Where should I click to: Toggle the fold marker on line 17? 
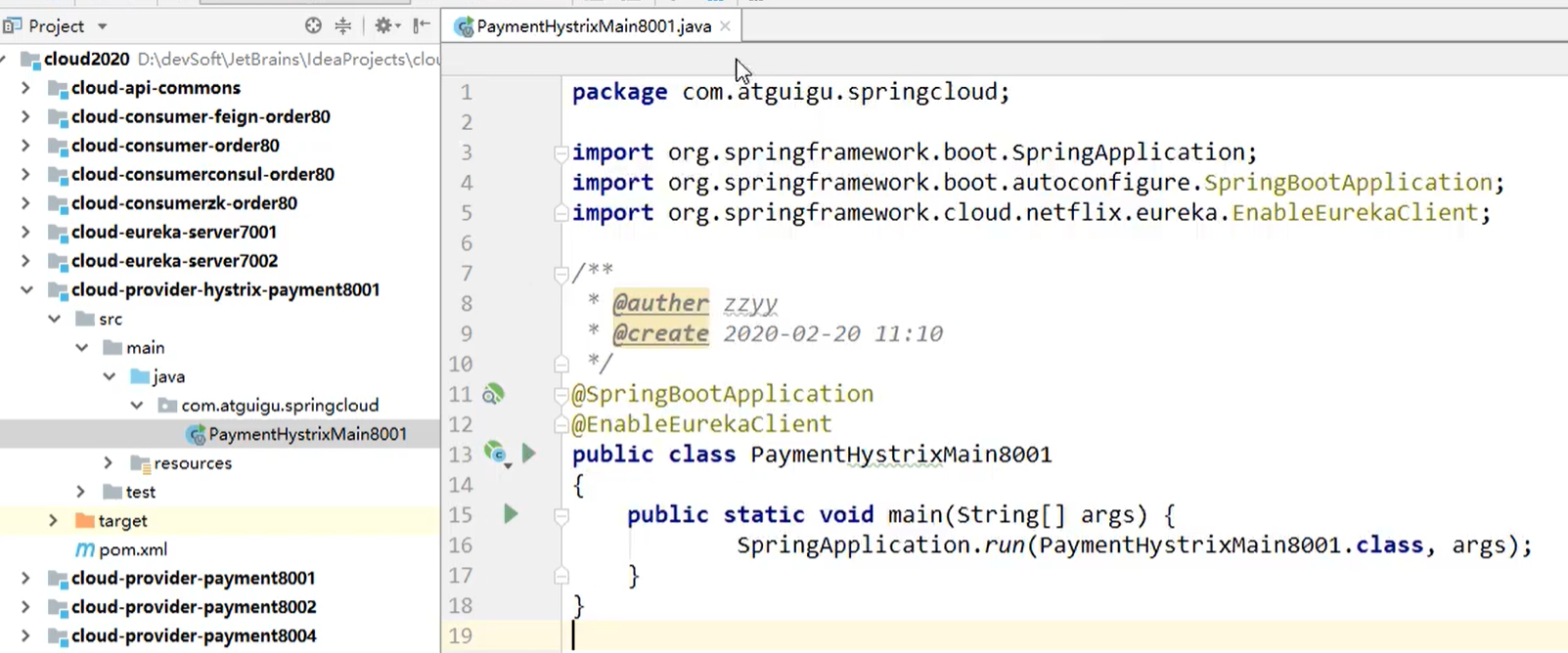pyautogui.click(x=560, y=576)
